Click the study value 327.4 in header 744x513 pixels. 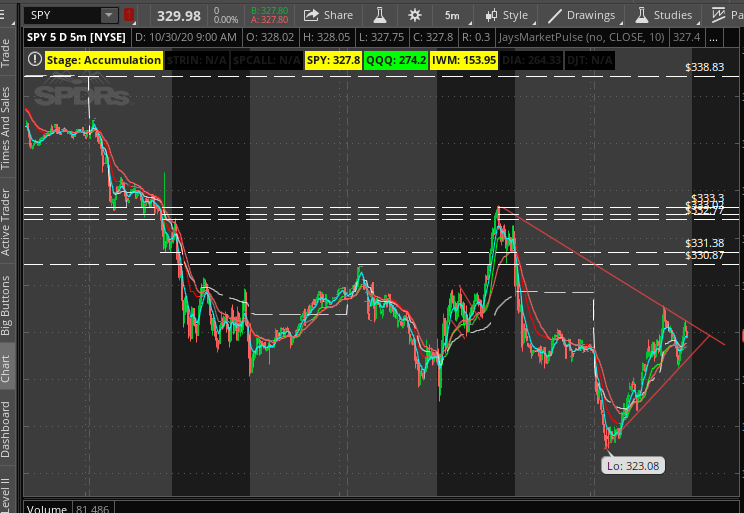pos(686,37)
